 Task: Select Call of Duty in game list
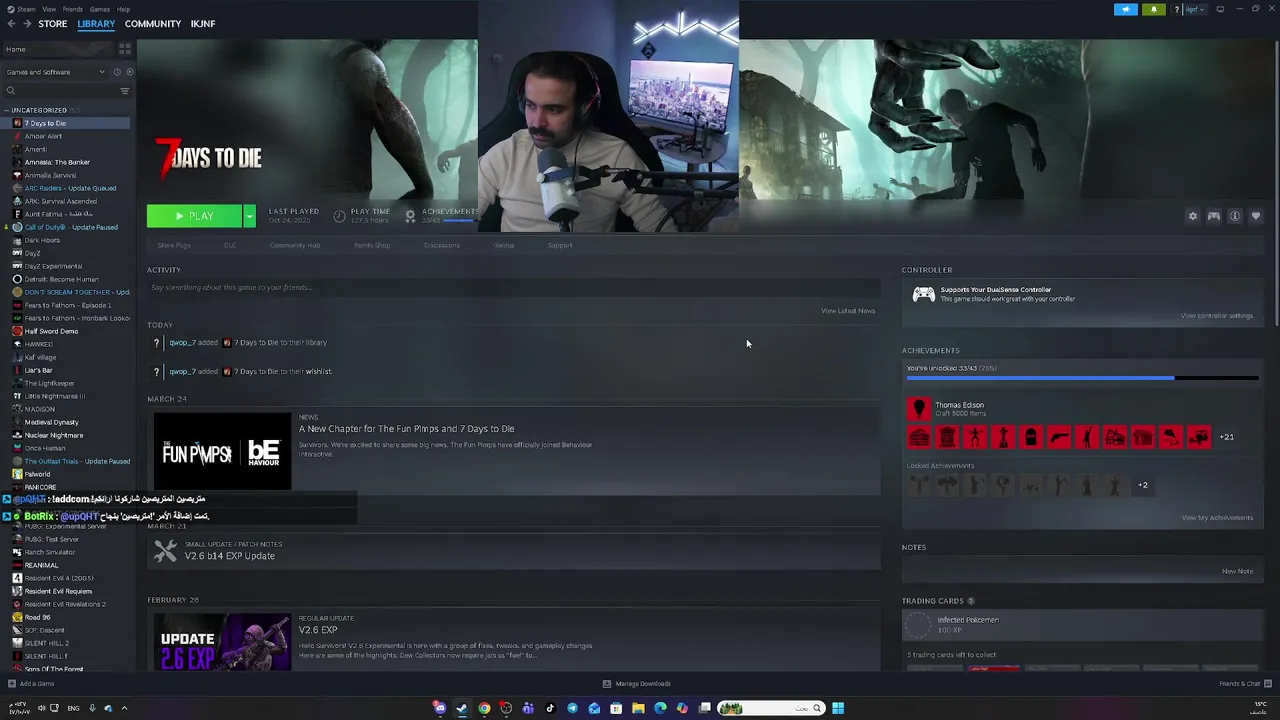65,227
